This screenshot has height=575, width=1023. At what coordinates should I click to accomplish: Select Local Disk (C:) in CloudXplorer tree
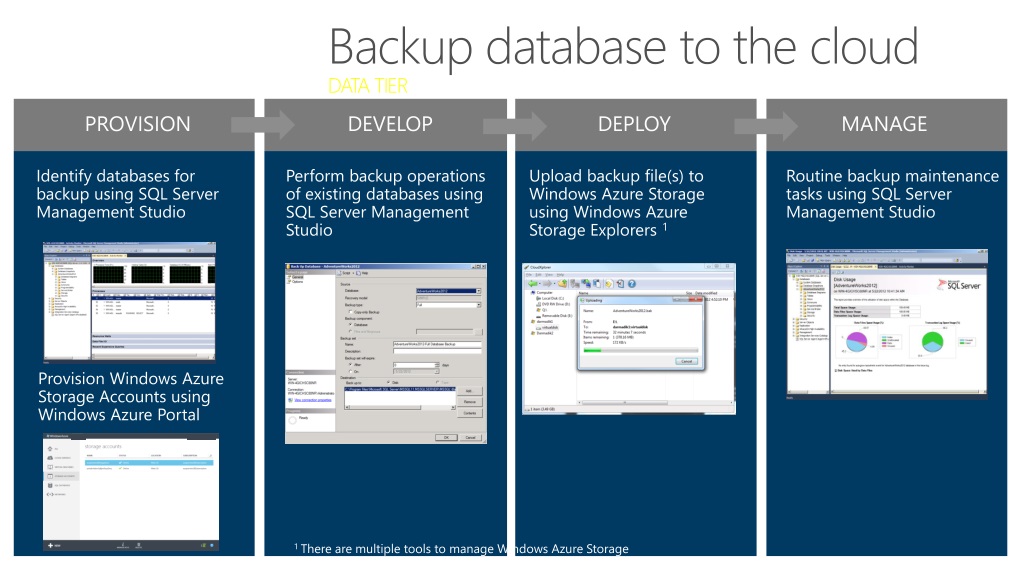point(552,298)
